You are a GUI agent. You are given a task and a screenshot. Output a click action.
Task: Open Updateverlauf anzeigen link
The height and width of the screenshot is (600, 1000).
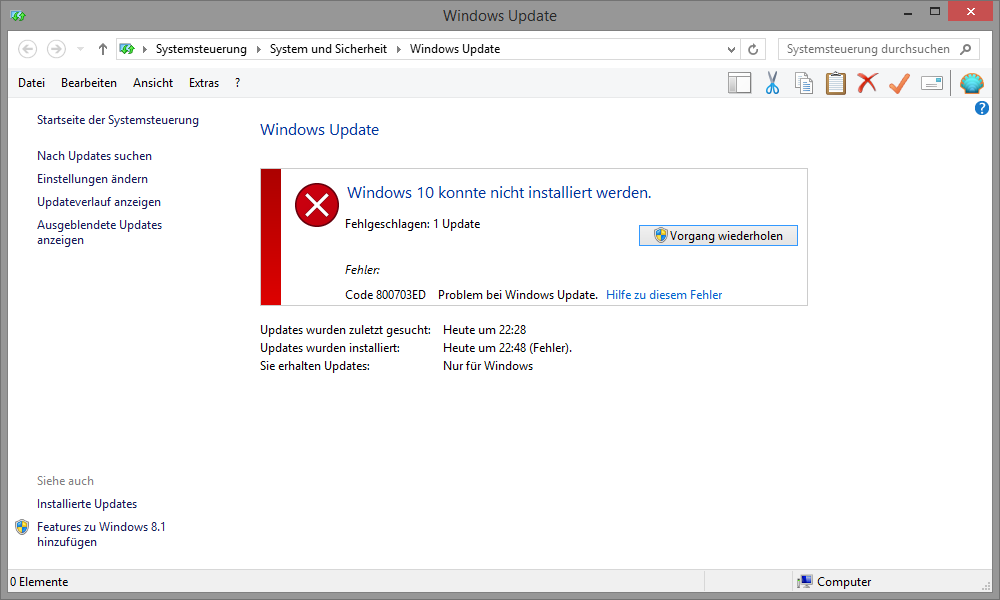(x=99, y=201)
